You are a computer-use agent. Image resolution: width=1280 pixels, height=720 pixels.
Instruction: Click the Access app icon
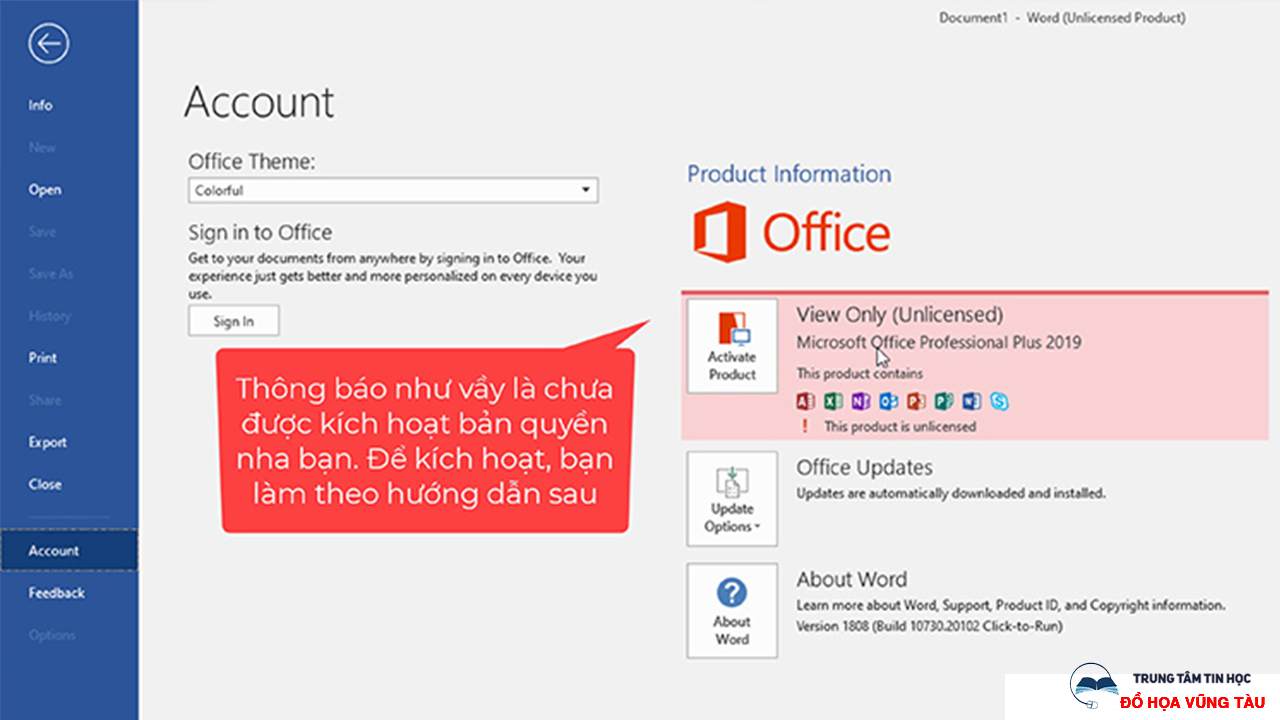[x=805, y=402]
